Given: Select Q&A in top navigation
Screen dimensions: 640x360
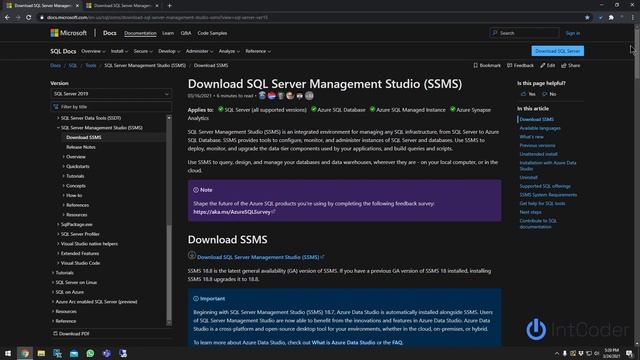Looking at the screenshot, I should click(x=186, y=33).
